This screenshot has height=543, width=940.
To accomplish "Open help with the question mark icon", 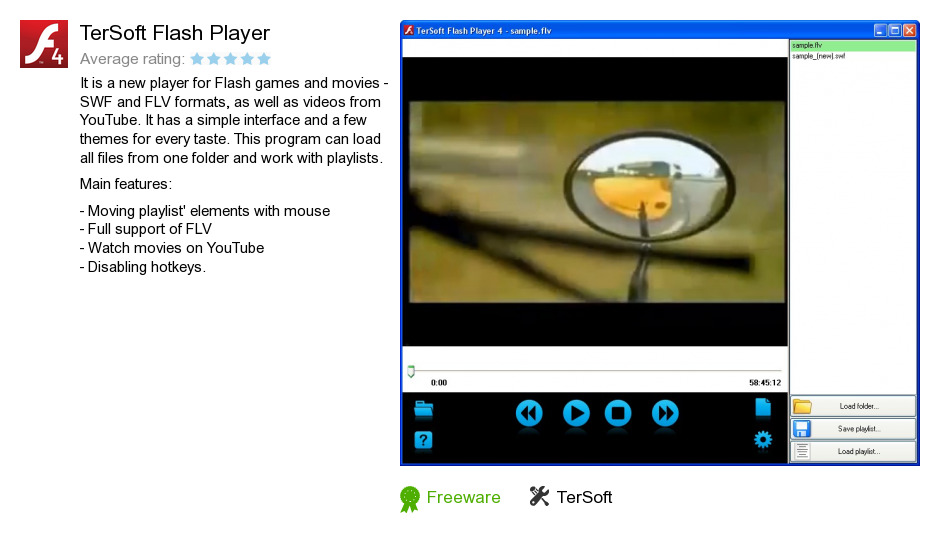I will pos(423,441).
